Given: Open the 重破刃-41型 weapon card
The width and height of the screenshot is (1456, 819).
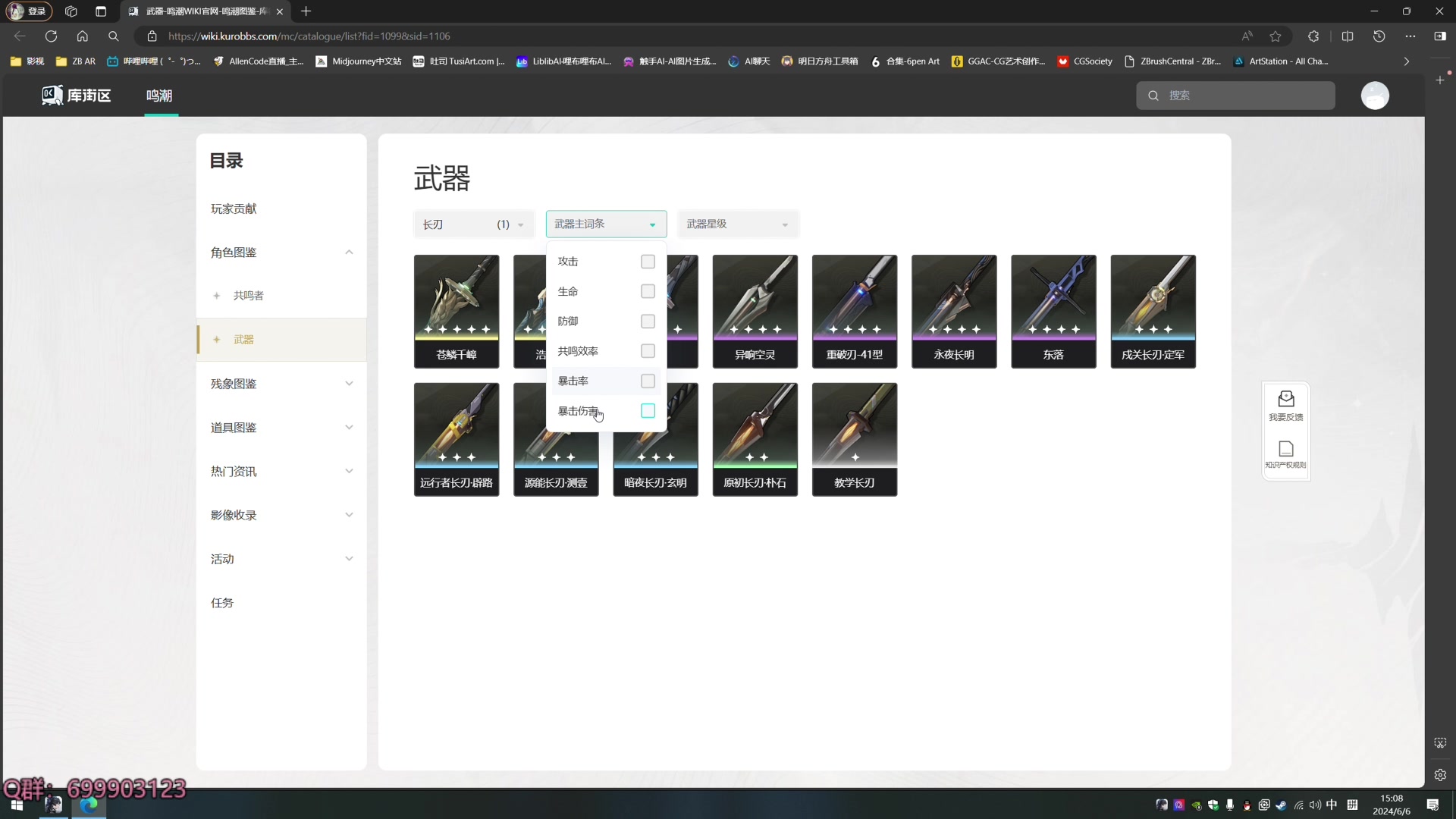Looking at the screenshot, I should coord(855,312).
